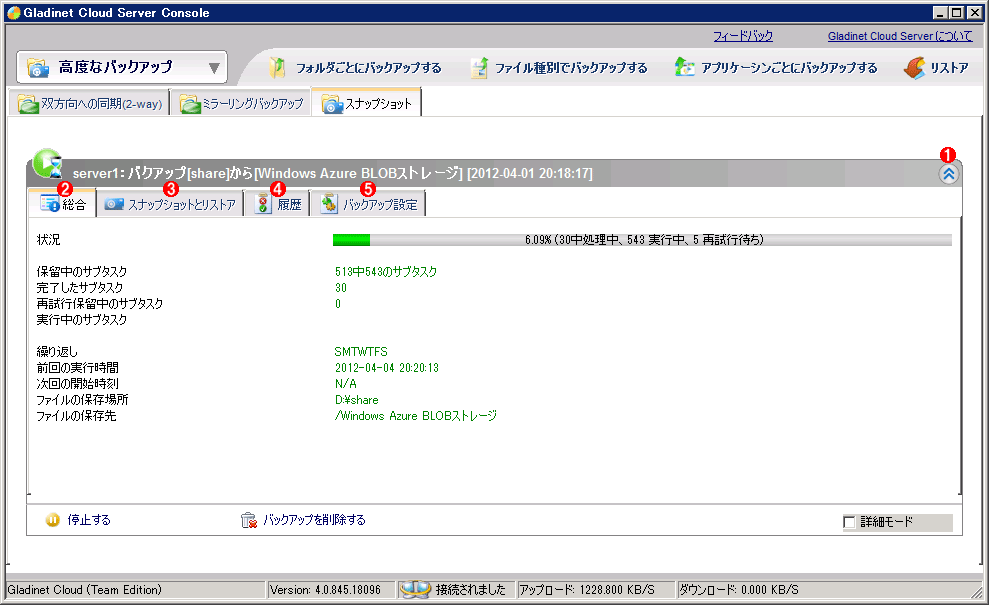The image size is (989, 605).
Task: Click the 次回の開始時刻 label
Action: pos(78,384)
